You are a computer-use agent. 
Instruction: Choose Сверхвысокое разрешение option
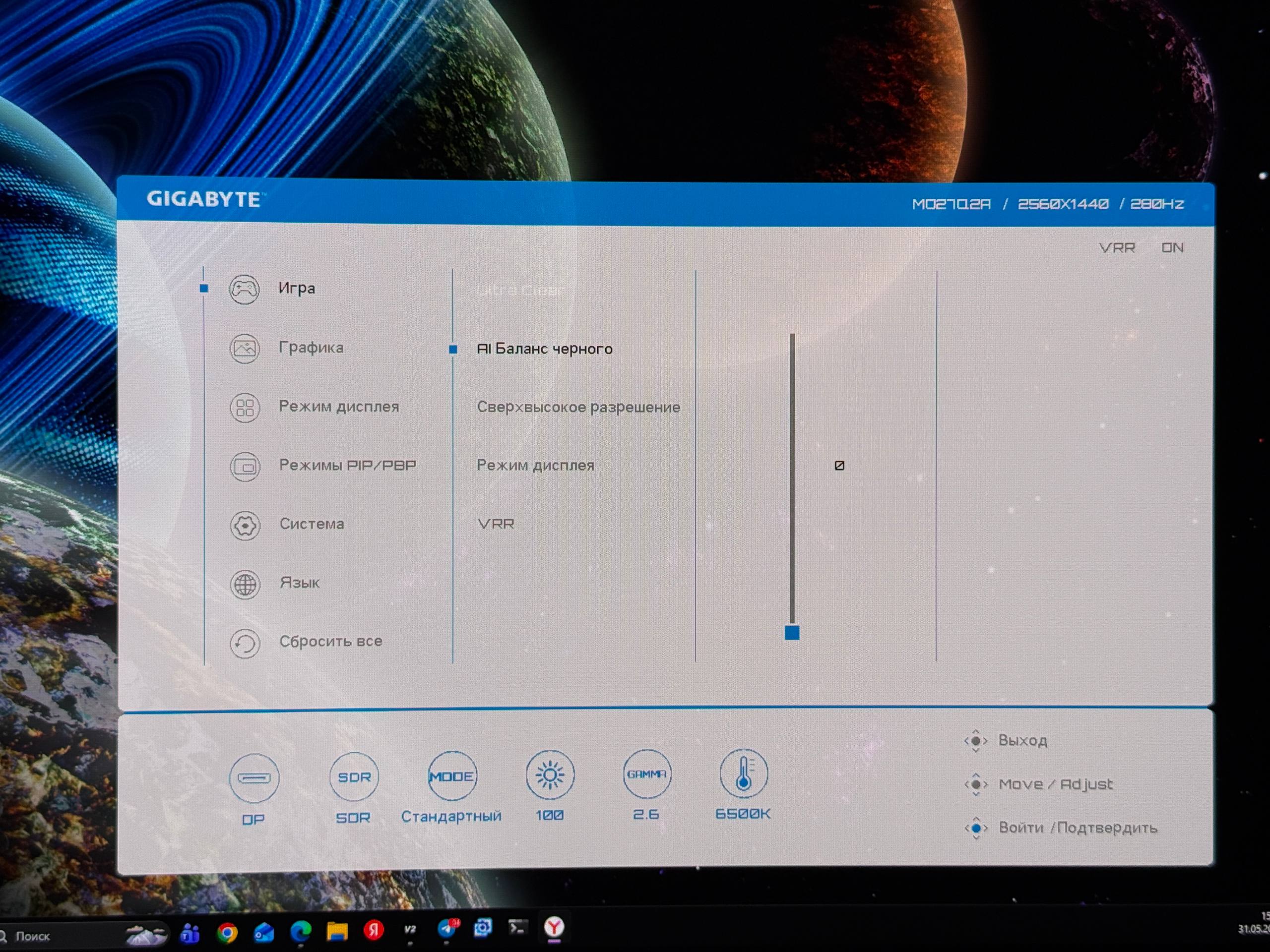pyautogui.click(x=579, y=408)
